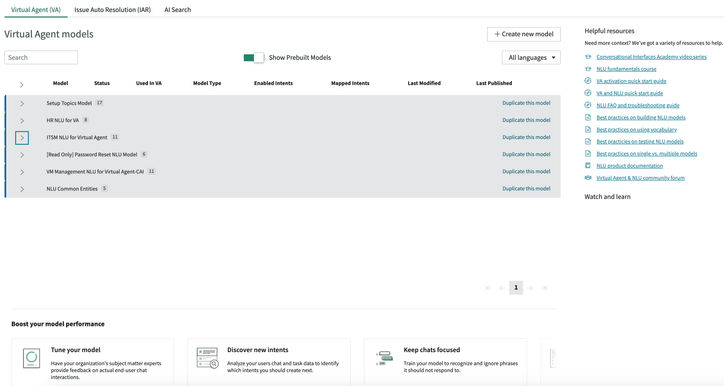
Task: Open the AI Search tab
Action: point(177,10)
